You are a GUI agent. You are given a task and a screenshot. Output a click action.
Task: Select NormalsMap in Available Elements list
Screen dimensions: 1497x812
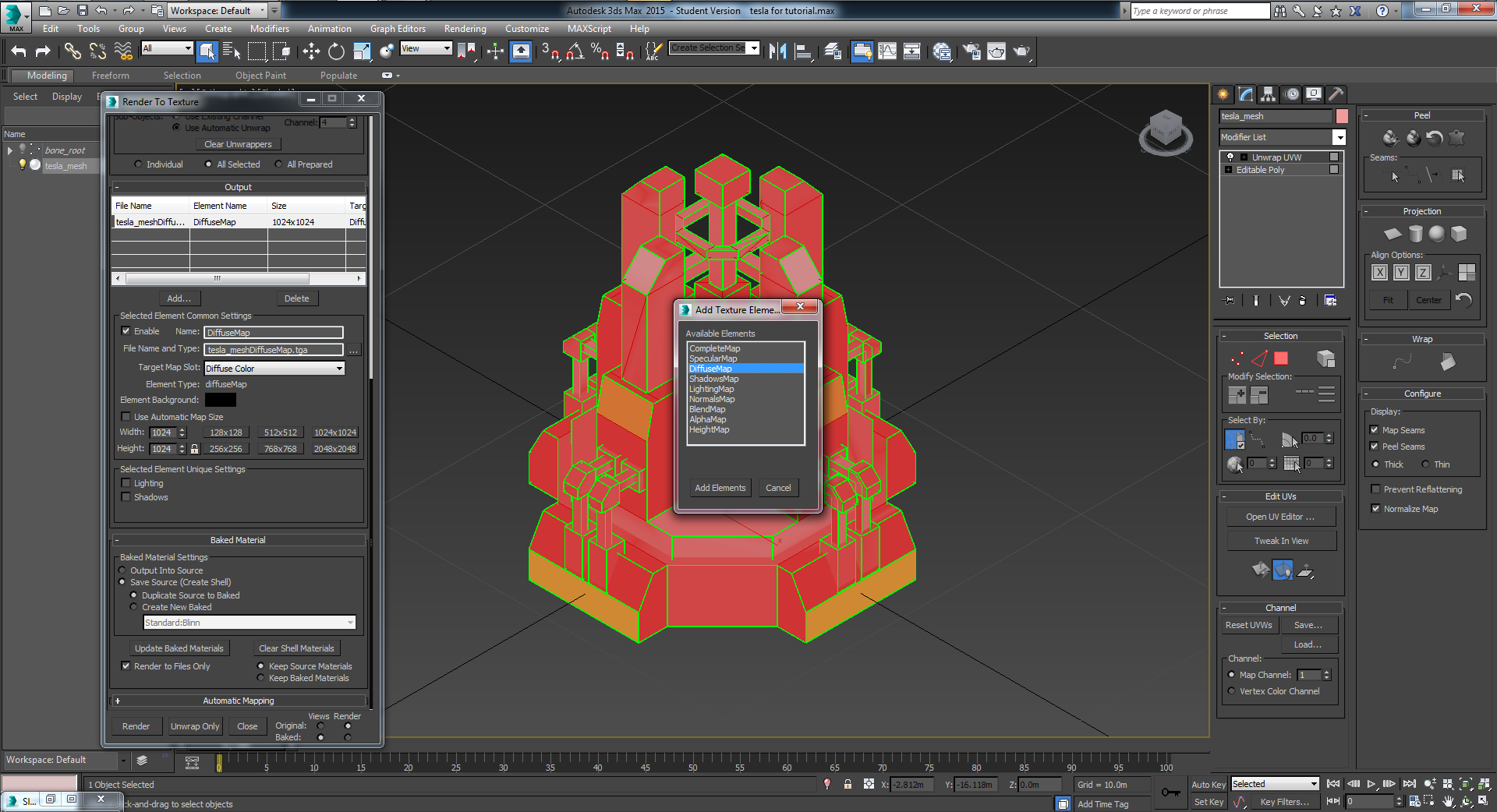(711, 399)
